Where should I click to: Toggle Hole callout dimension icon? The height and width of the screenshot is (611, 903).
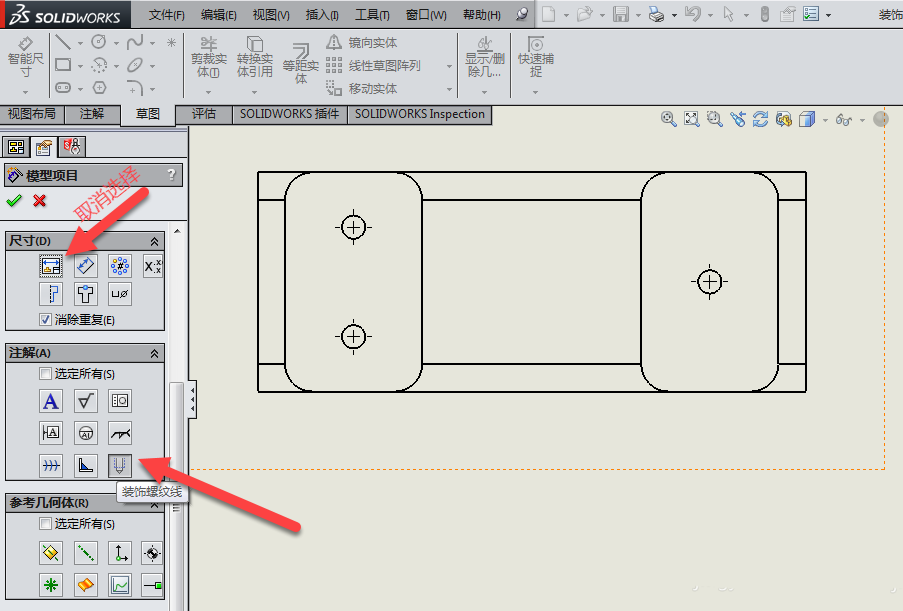pos(120,294)
